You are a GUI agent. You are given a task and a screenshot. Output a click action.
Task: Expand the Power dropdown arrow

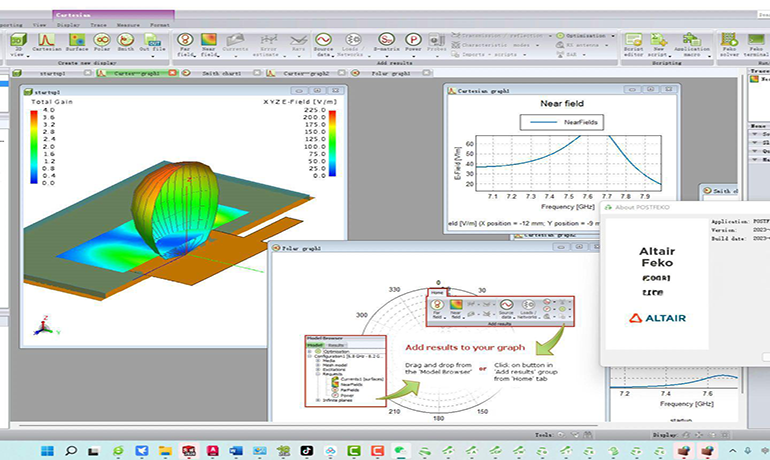(413, 55)
